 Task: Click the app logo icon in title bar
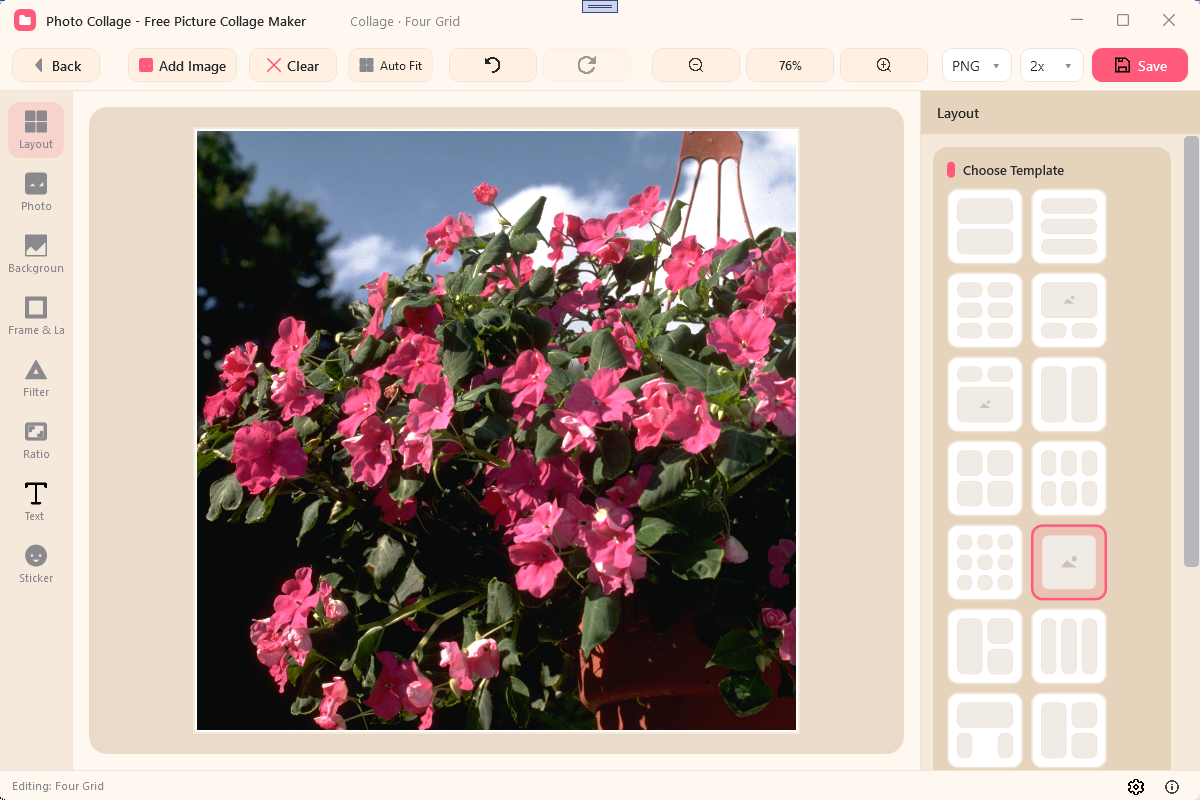click(x=25, y=20)
